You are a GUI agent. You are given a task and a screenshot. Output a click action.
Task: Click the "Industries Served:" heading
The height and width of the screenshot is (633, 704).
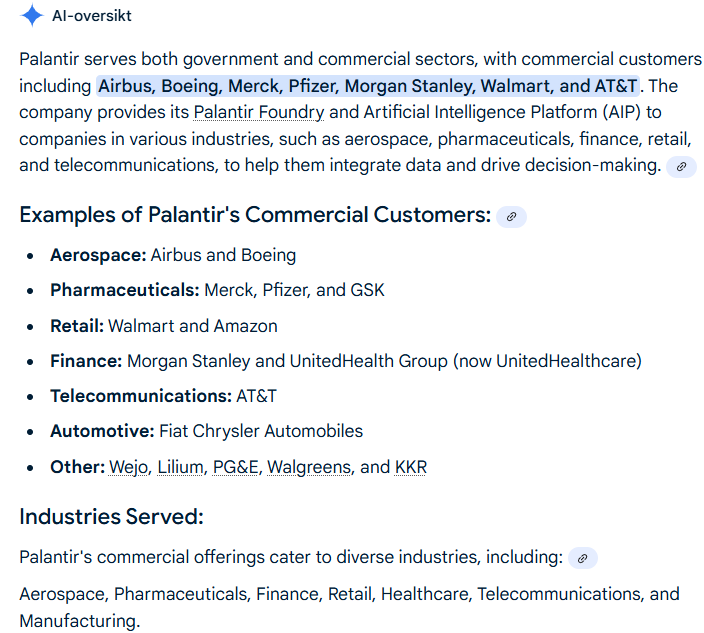point(111,517)
